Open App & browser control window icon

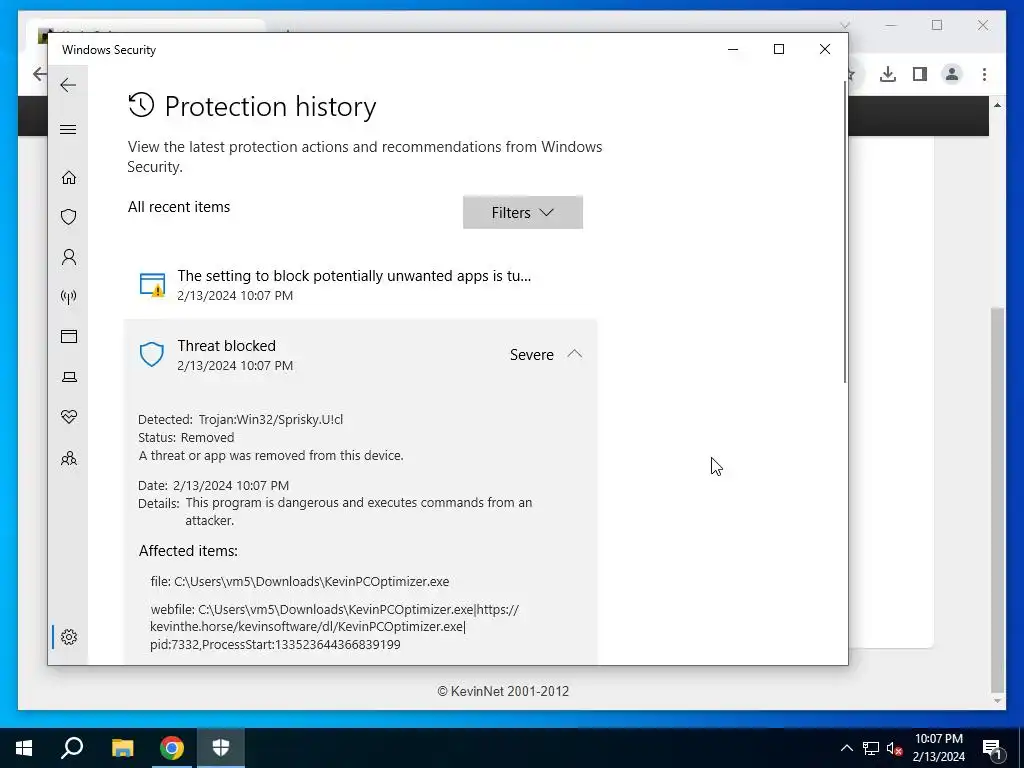point(69,336)
